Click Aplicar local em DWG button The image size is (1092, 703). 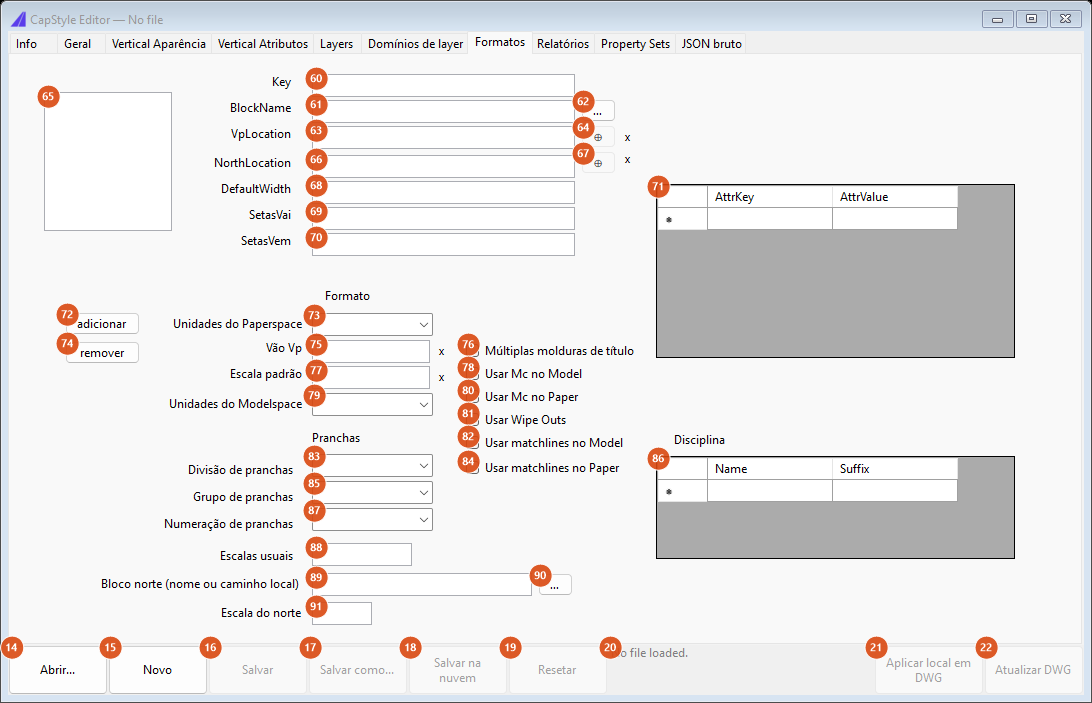928,670
